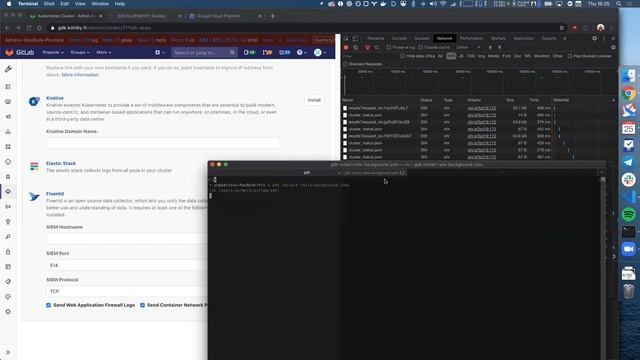Check the Has blocked cookies checkbox
Screen dimensions: 640x360
(570, 56)
